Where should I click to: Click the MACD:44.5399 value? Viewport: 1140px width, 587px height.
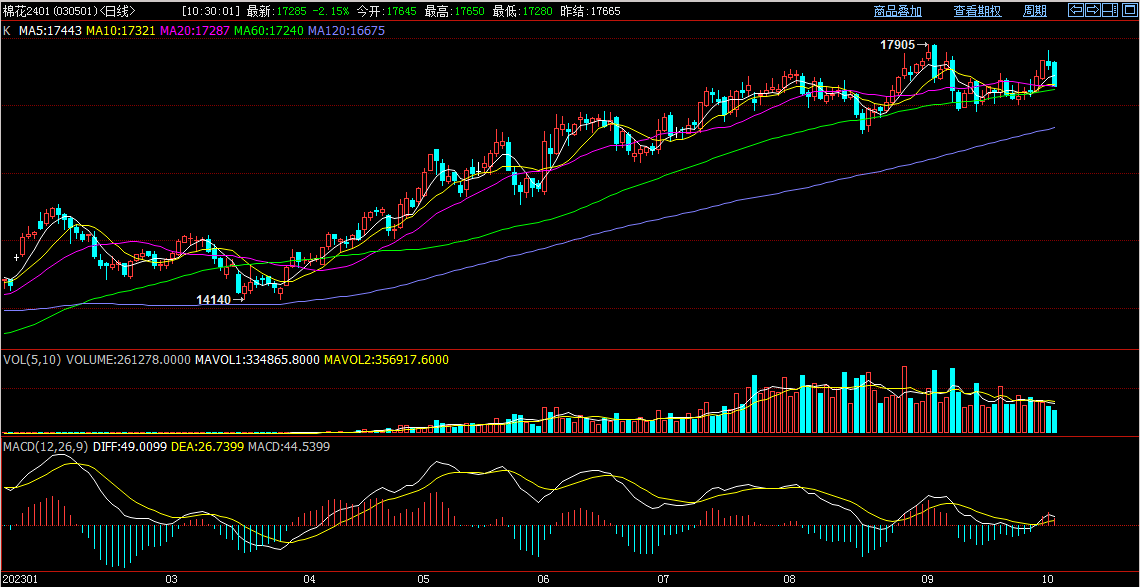point(289,446)
